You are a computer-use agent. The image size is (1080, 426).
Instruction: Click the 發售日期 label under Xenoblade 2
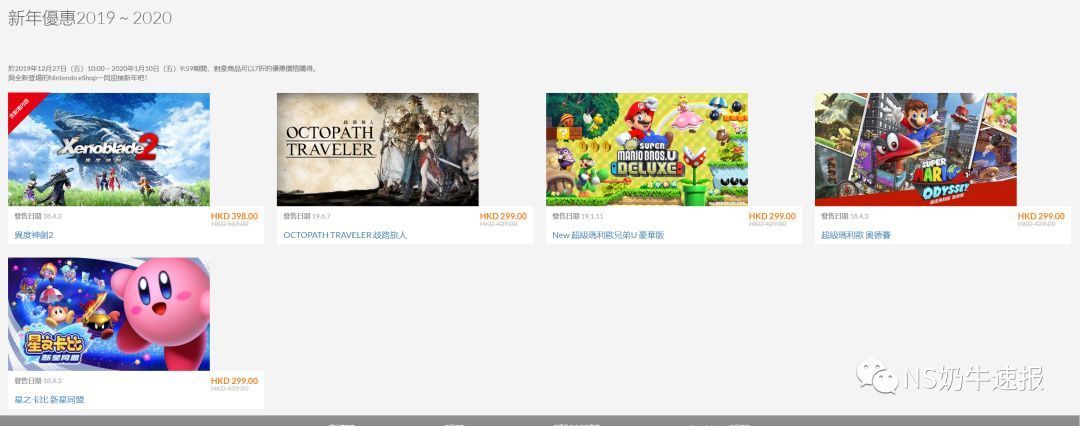click(x=28, y=216)
